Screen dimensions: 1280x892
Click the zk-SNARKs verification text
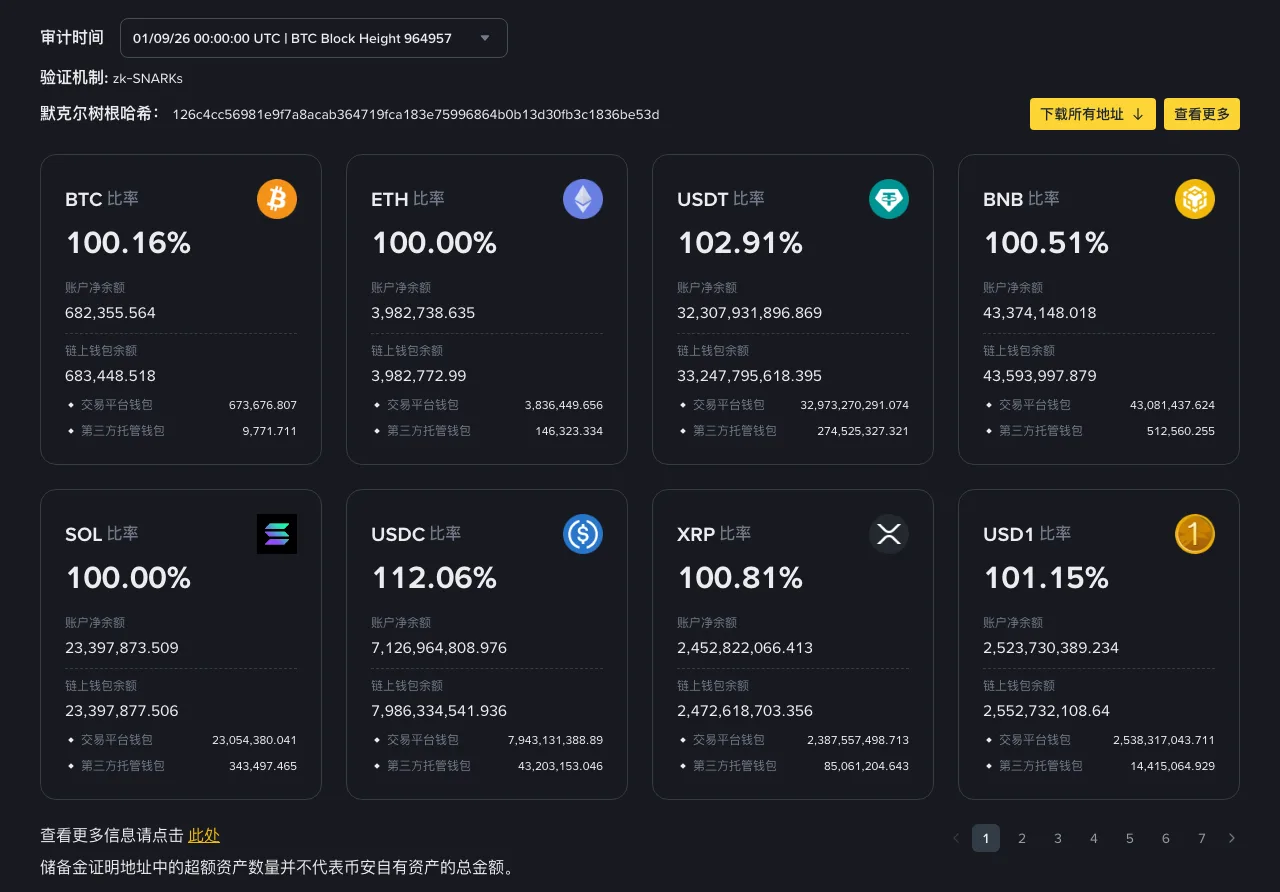[148, 78]
